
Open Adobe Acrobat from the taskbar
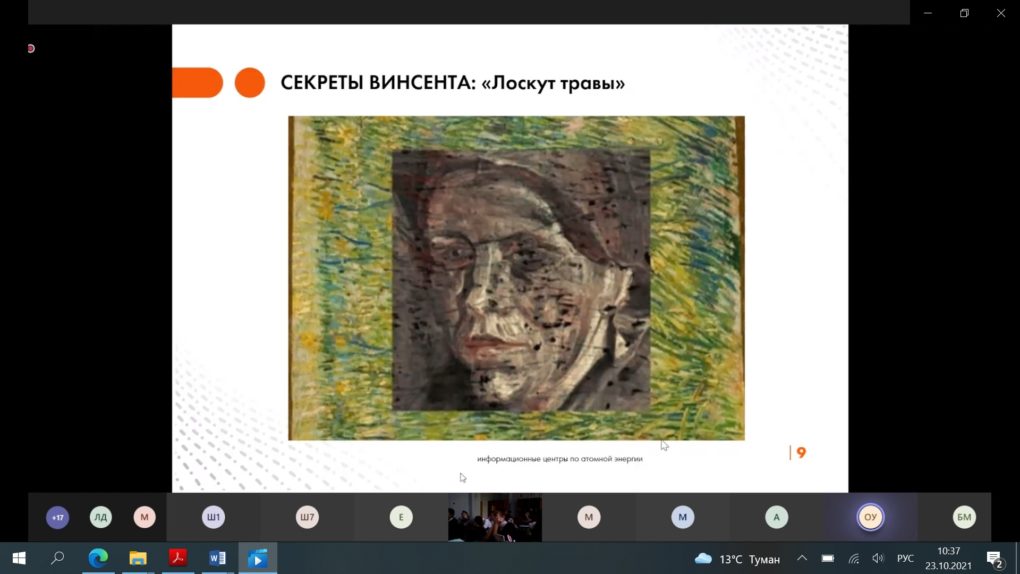(178, 558)
